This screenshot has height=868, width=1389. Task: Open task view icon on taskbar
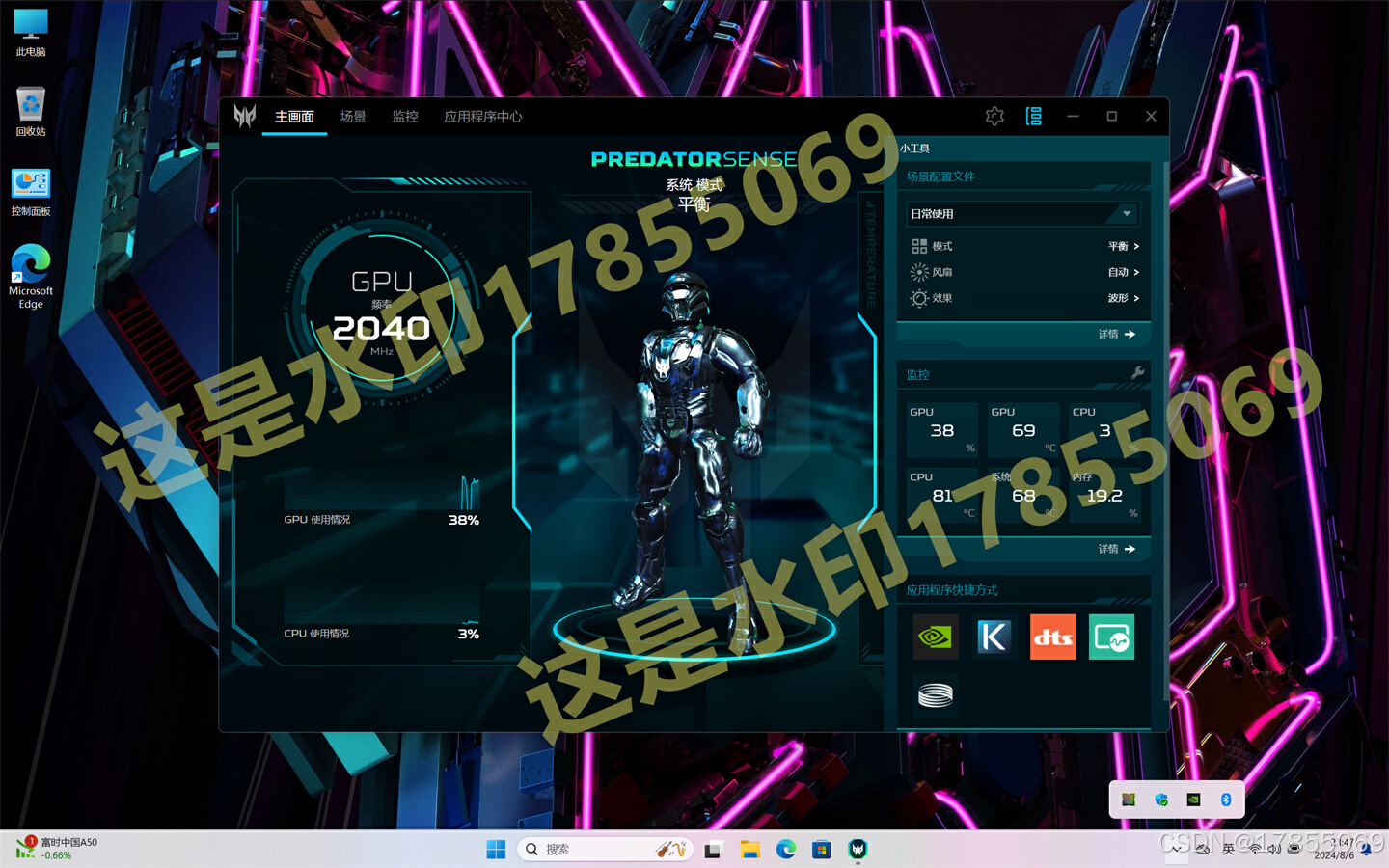713,850
